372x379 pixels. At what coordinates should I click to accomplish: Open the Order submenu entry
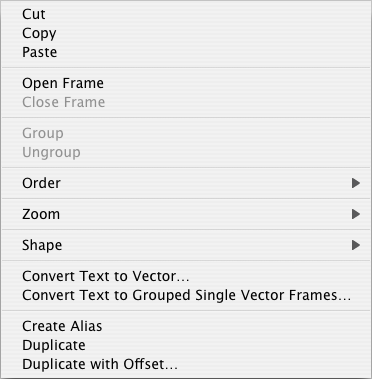(186, 183)
